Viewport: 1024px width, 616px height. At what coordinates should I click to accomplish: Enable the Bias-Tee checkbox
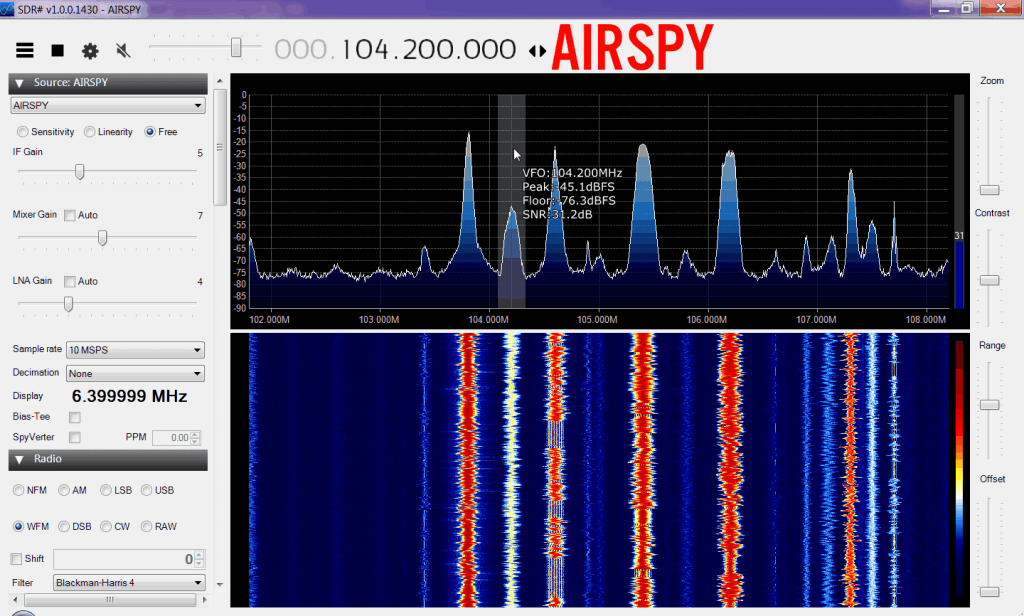(74, 416)
